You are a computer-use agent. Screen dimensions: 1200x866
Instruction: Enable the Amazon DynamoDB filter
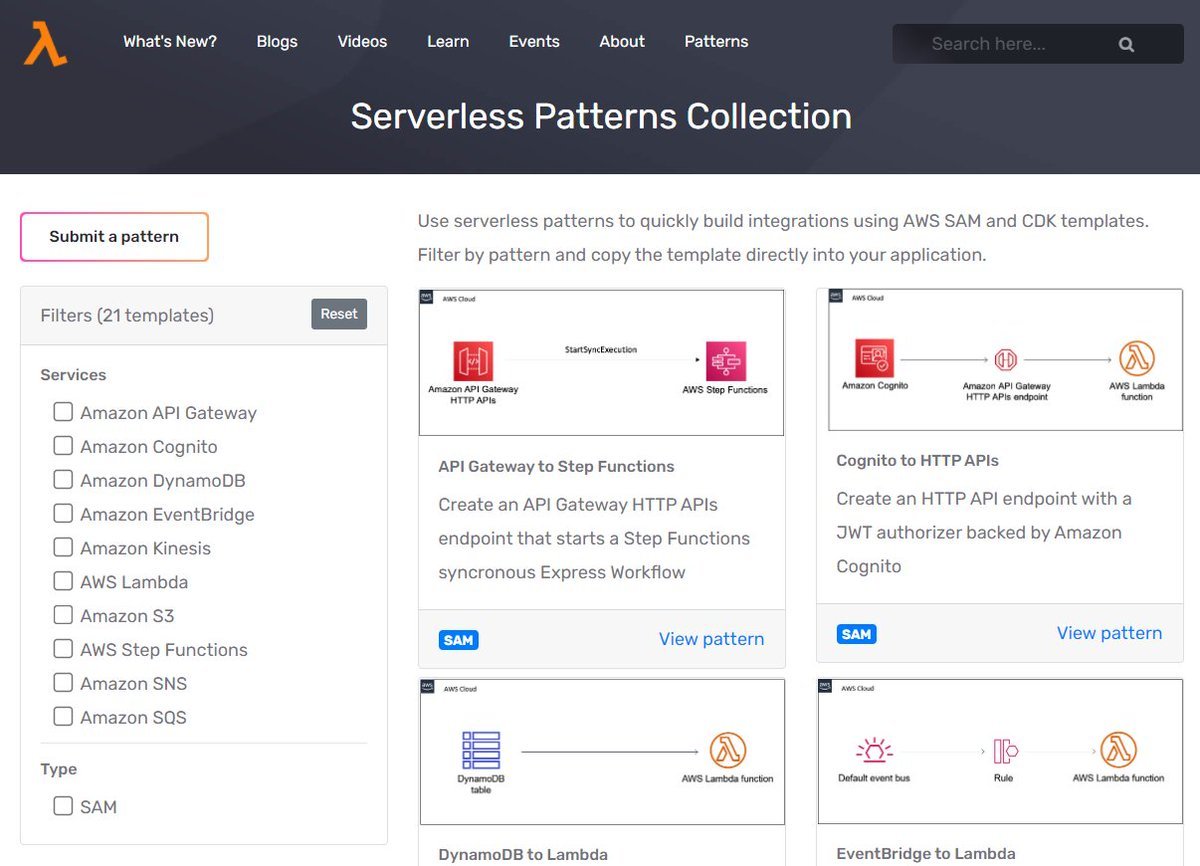[x=63, y=480]
